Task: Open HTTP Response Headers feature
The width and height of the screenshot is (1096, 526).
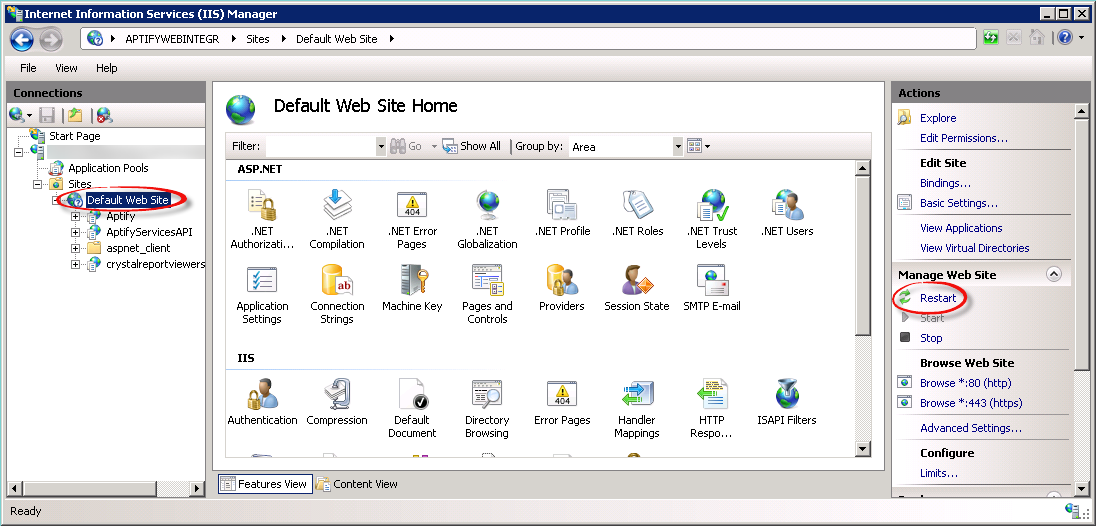Action: point(712,408)
